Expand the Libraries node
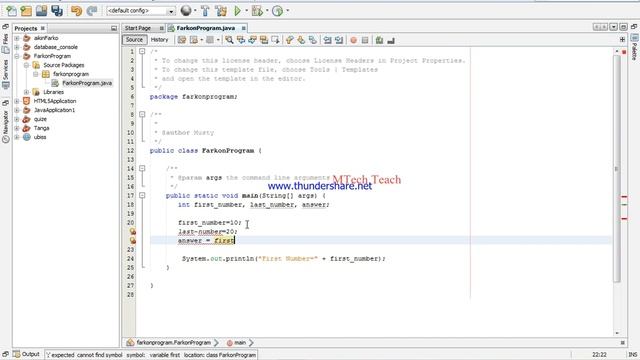The width and height of the screenshot is (640, 360). (26, 92)
